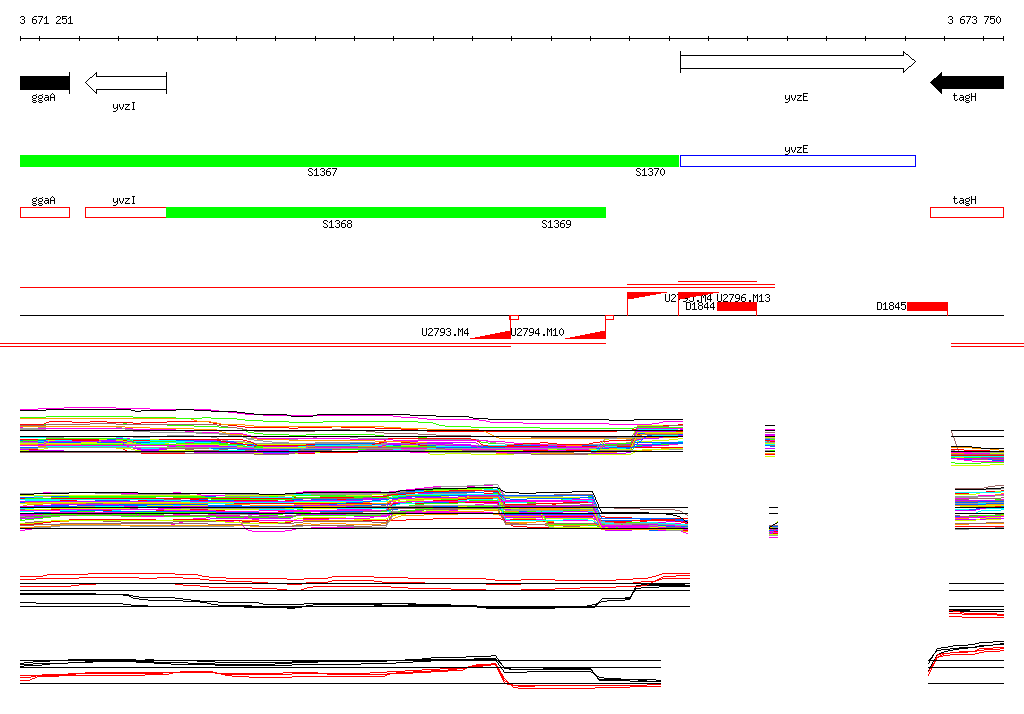Click the yvzE label above the blue box
Viewport: 1024px width, 714px height.
coord(796,150)
